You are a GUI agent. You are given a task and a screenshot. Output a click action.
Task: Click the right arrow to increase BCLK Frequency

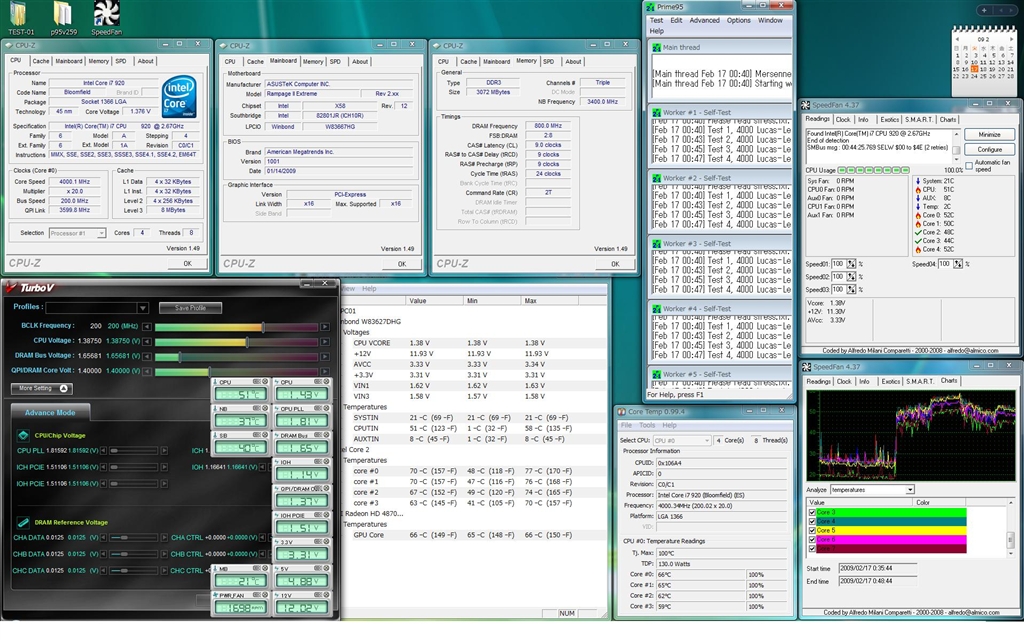[324, 326]
